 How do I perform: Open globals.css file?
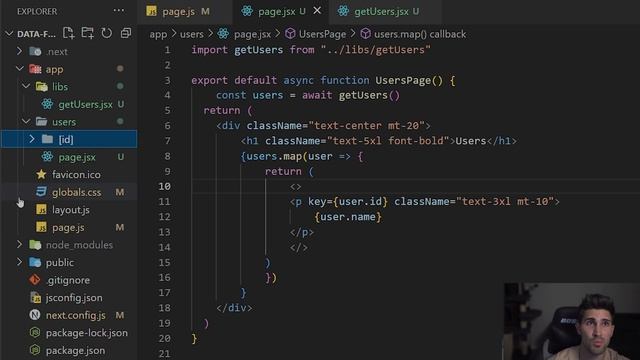(x=76, y=192)
